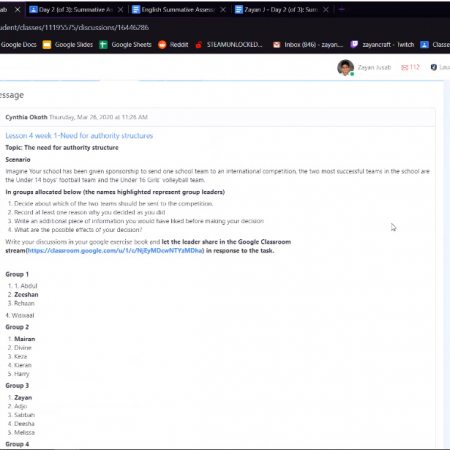Open Lesson 4 week 1 authority structures link
Image resolution: width=450 pixels, height=450 pixels.
click(79, 136)
